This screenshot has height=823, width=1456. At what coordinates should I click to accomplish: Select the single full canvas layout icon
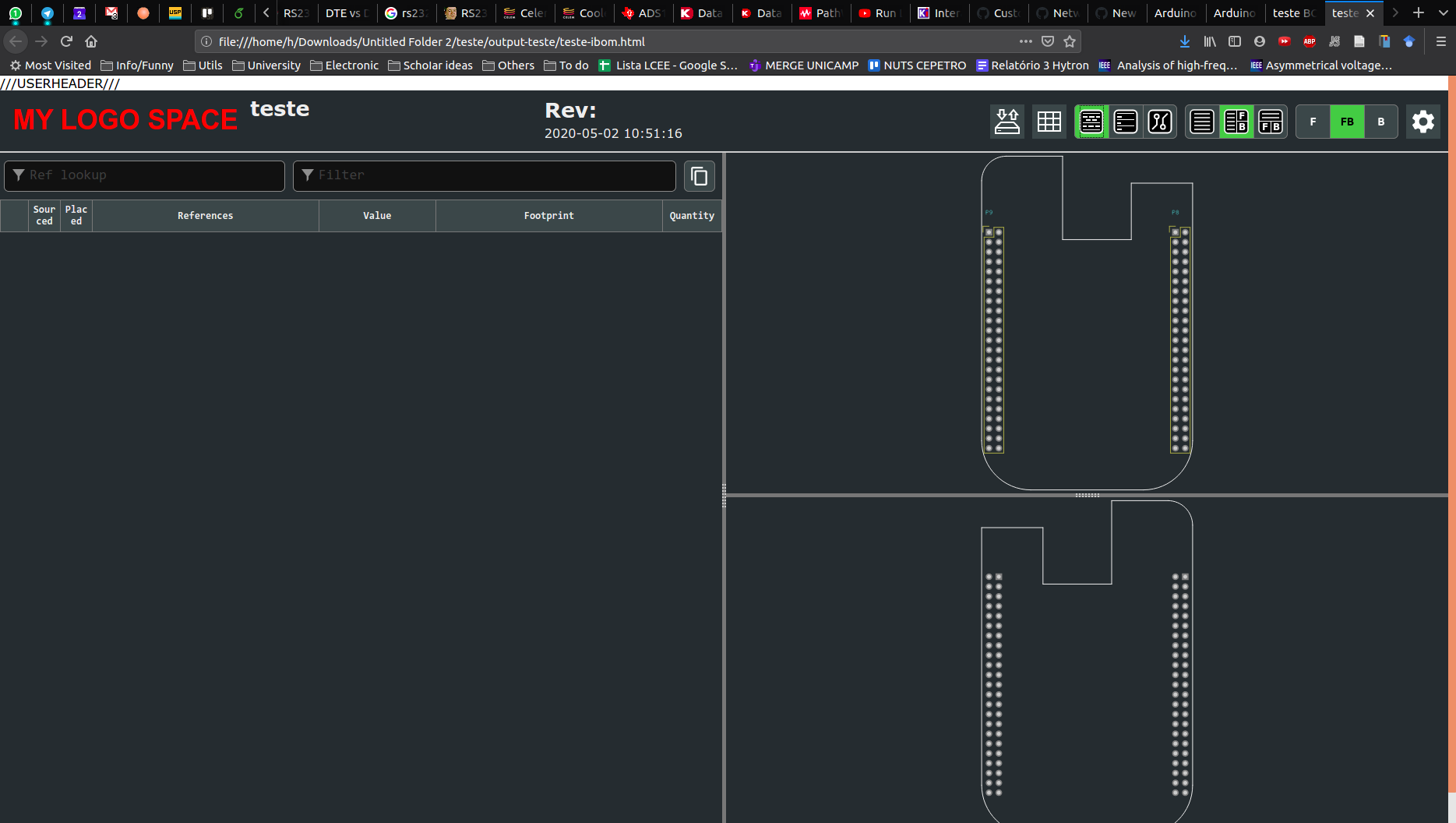[1201, 122]
